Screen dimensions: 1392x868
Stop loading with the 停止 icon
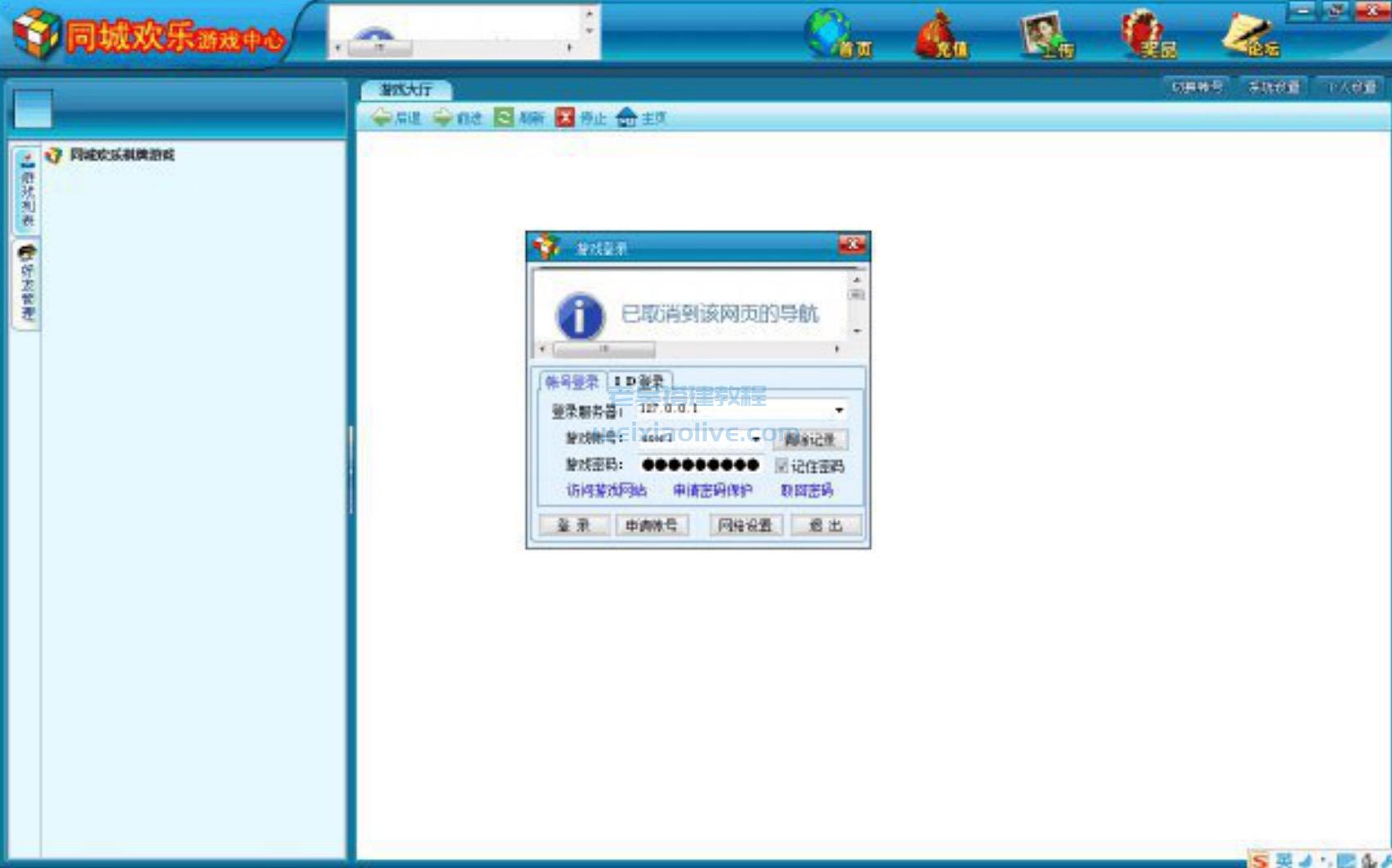pyautogui.click(x=566, y=117)
